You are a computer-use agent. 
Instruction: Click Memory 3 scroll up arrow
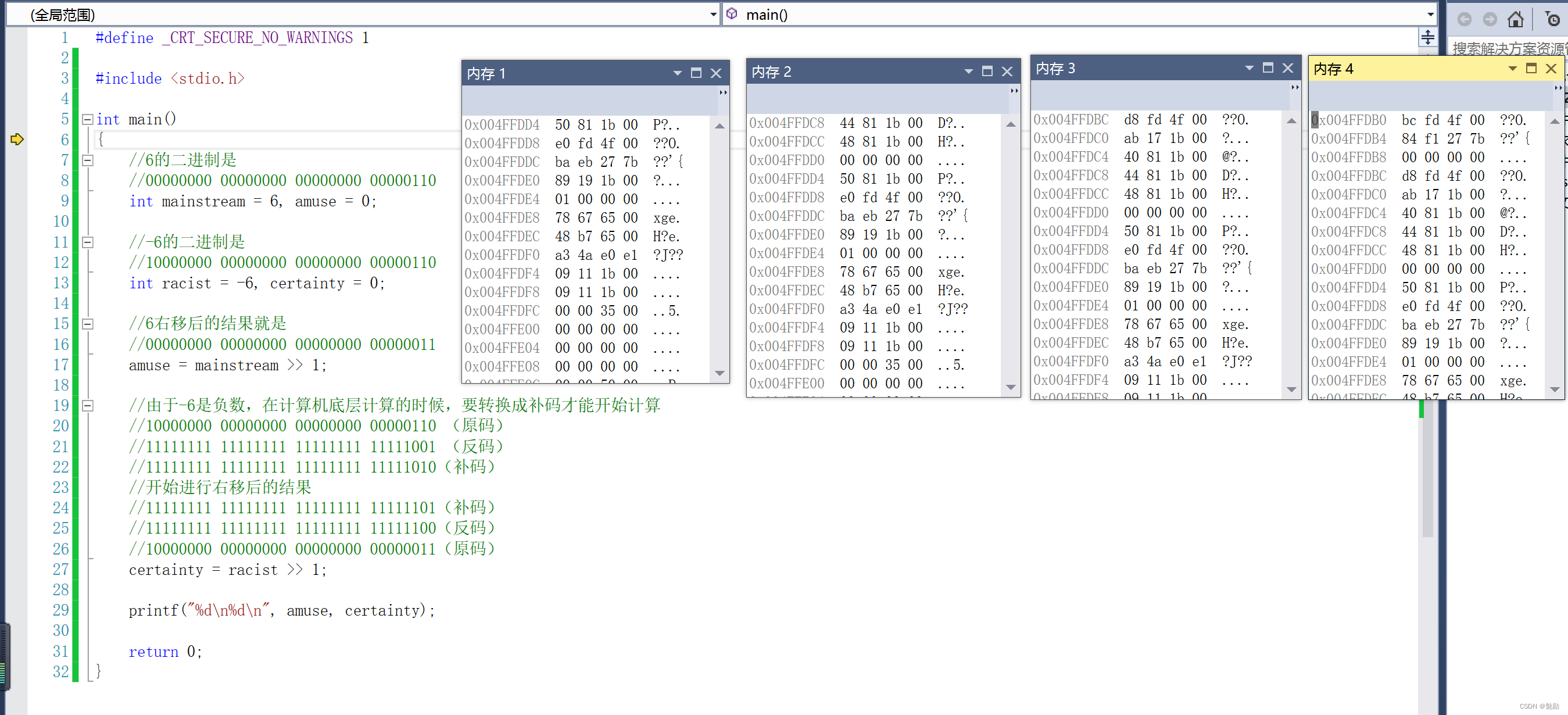1291,120
